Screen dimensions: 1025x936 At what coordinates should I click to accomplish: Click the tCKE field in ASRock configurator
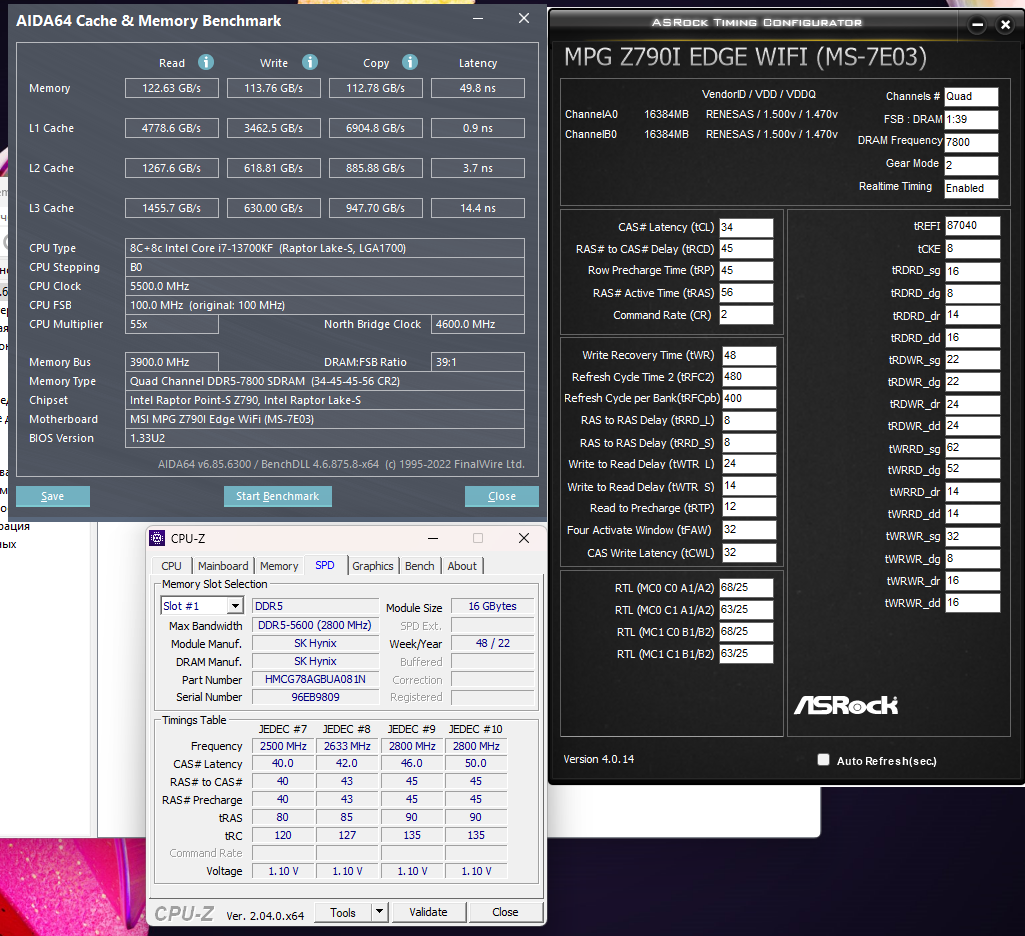pyautogui.click(x=972, y=248)
